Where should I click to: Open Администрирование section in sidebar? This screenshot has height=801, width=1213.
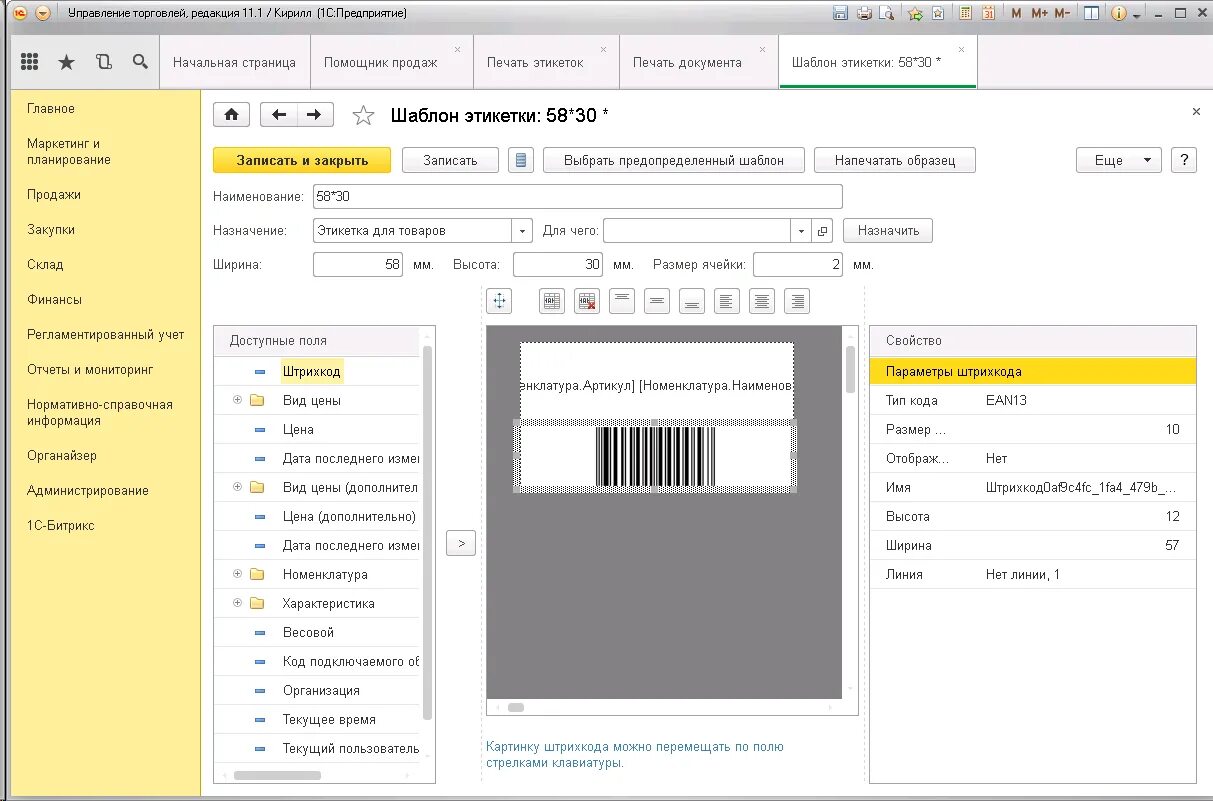coord(88,491)
